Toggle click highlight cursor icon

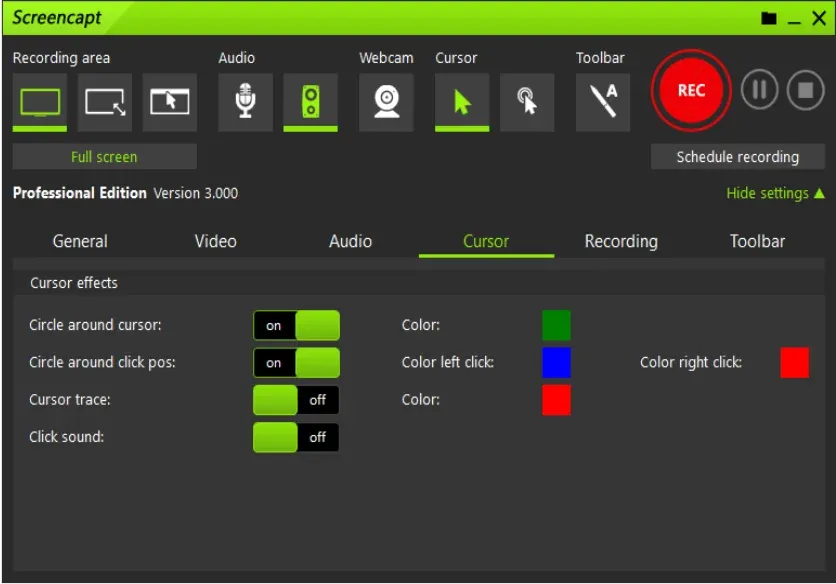point(527,102)
